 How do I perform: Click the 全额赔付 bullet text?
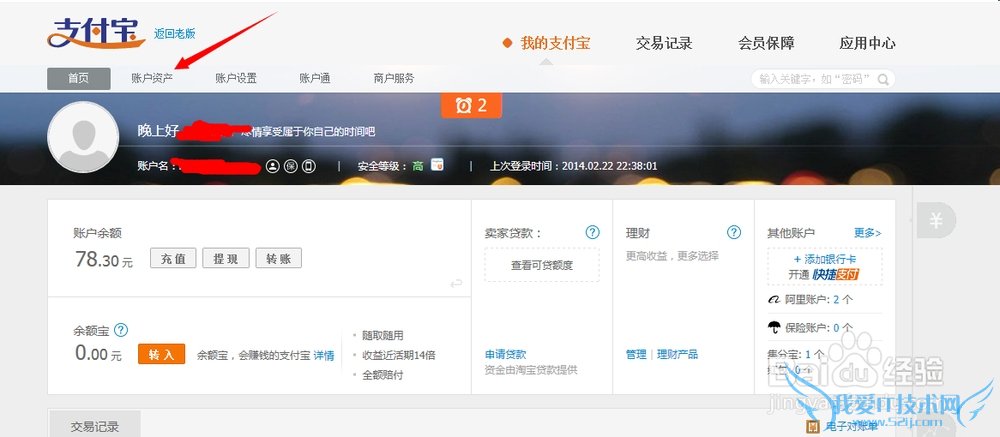point(383,375)
